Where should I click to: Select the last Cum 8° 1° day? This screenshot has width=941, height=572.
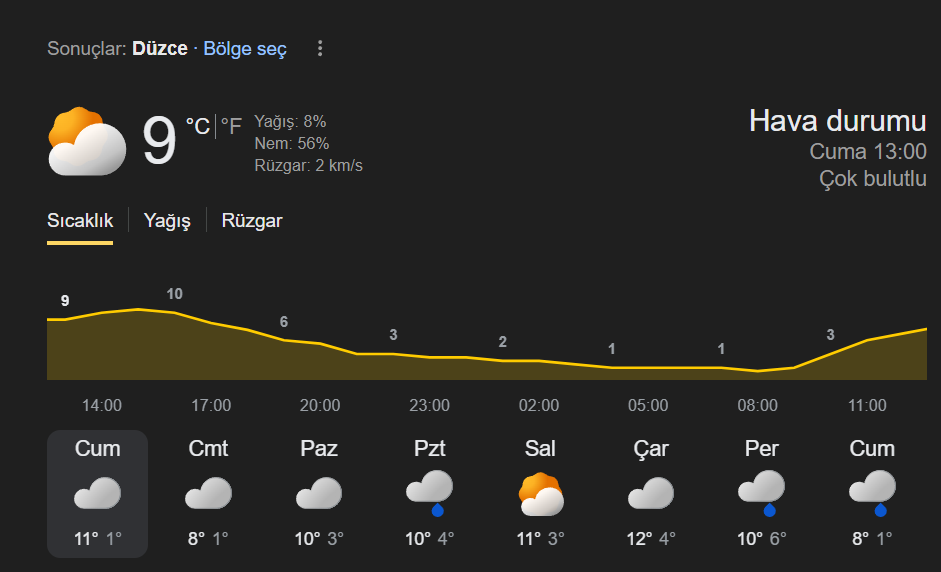coord(872,493)
